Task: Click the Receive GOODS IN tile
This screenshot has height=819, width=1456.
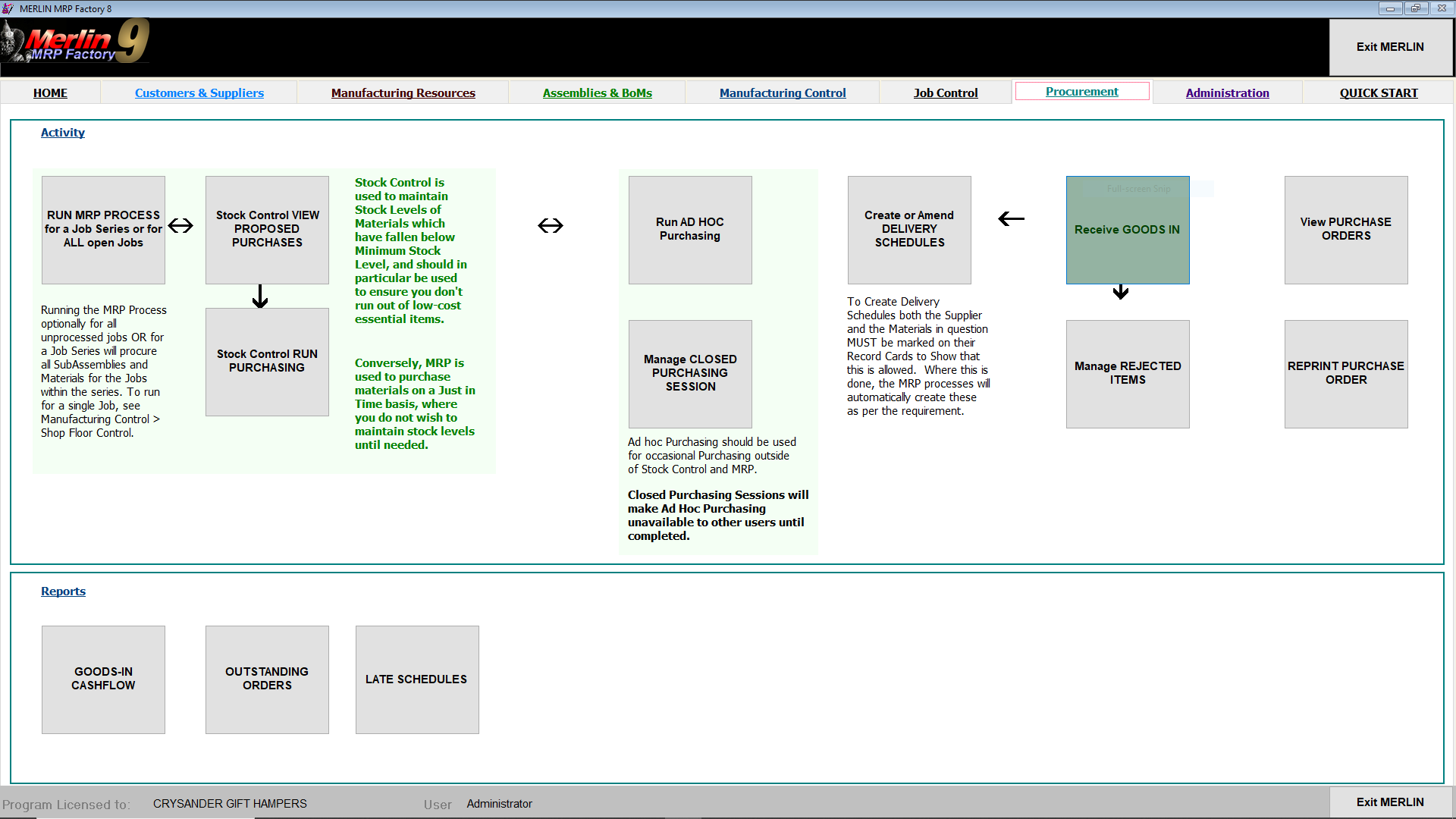Action: [x=1128, y=230]
